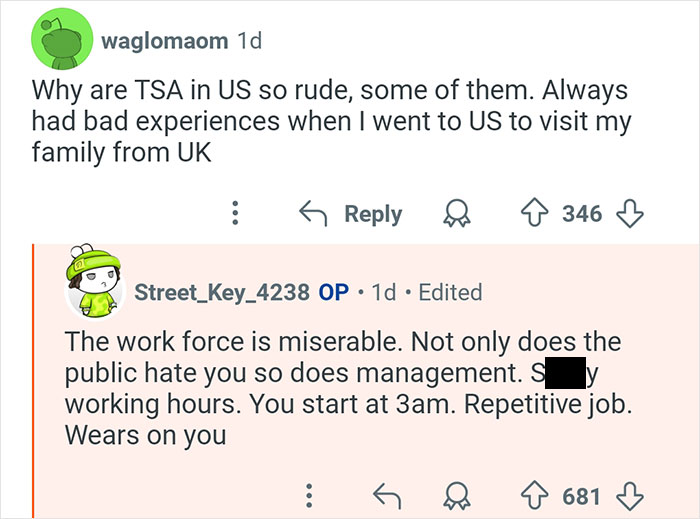Open waglomaom's user profile link

pos(164,42)
